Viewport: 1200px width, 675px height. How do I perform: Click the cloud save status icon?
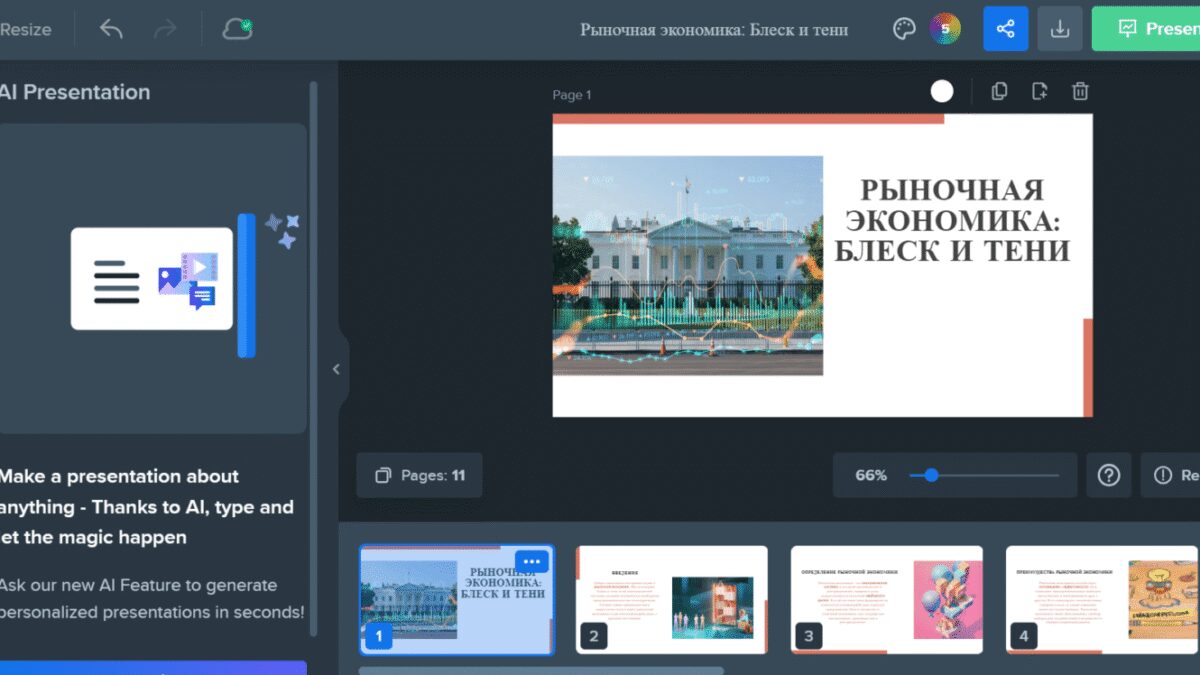coord(237,29)
